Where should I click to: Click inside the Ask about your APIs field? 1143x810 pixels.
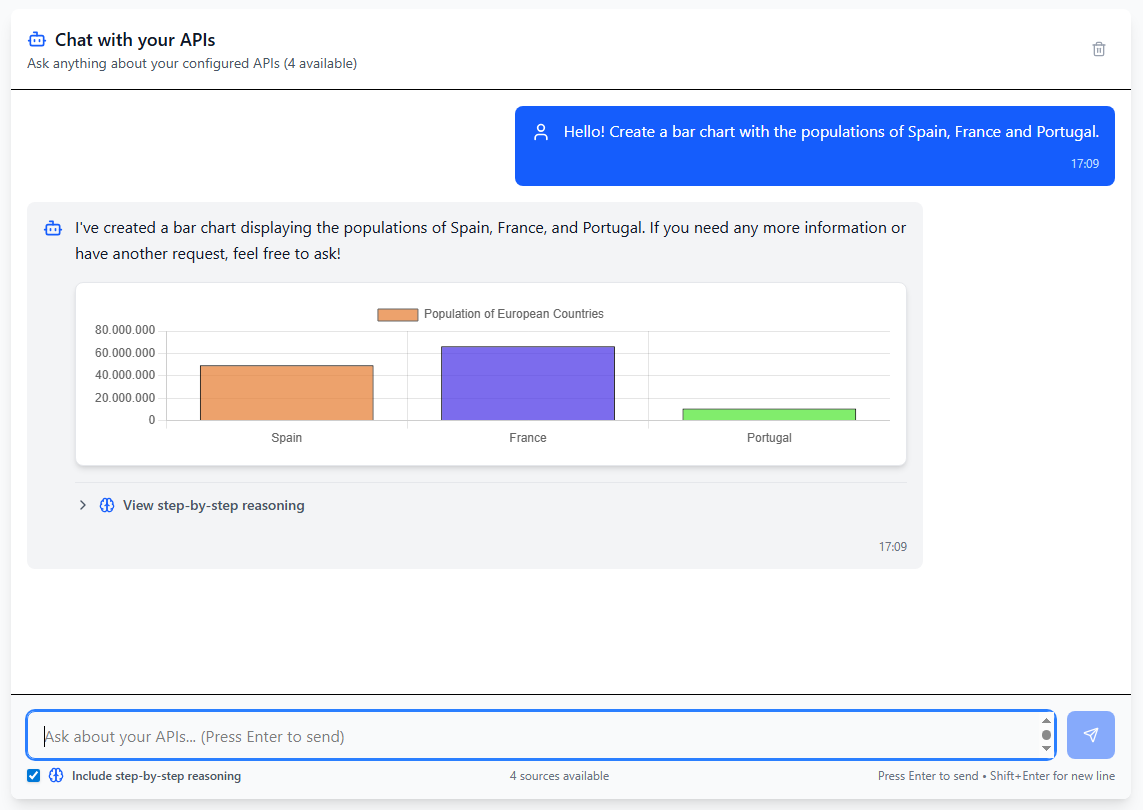coord(400,735)
